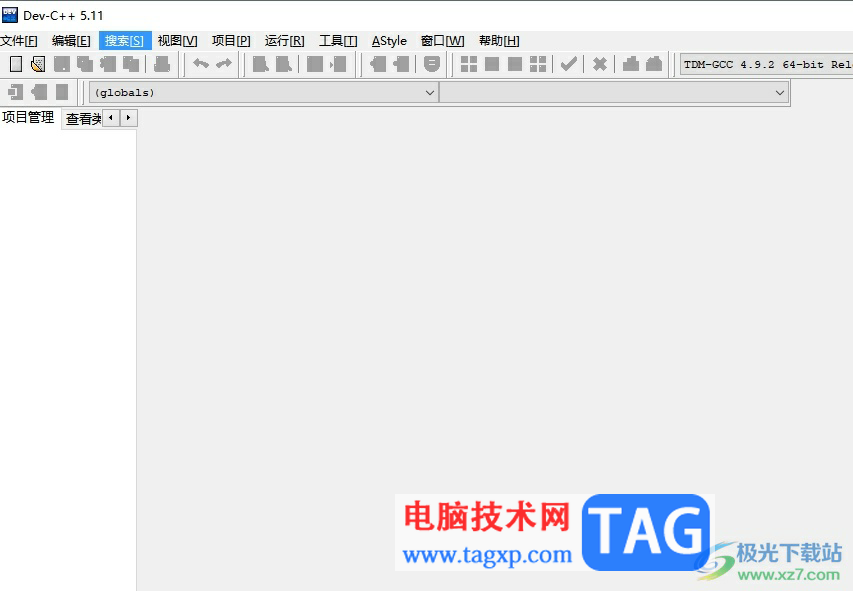Image resolution: width=853 pixels, height=591 pixels.
Task: Open the 窗口[W] menu
Action: coord(443,41)
